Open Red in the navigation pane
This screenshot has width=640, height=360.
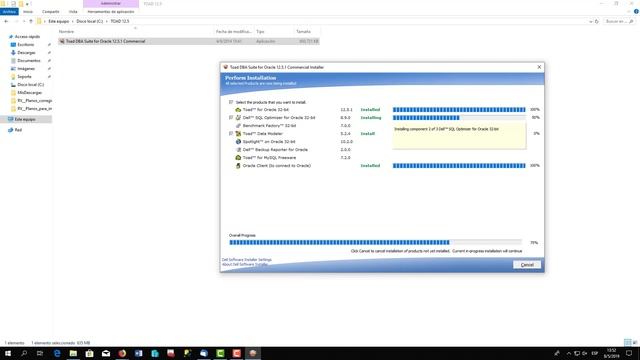pos(18,130)
